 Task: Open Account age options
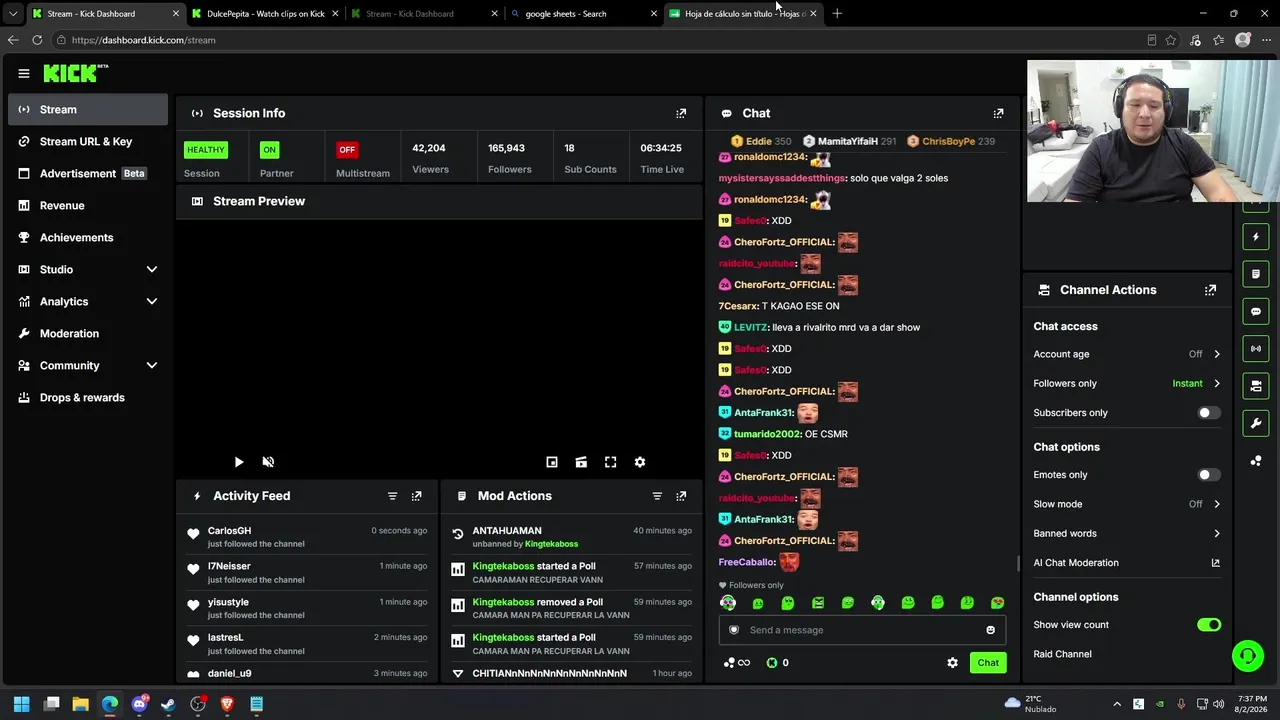coord(1127,354)
